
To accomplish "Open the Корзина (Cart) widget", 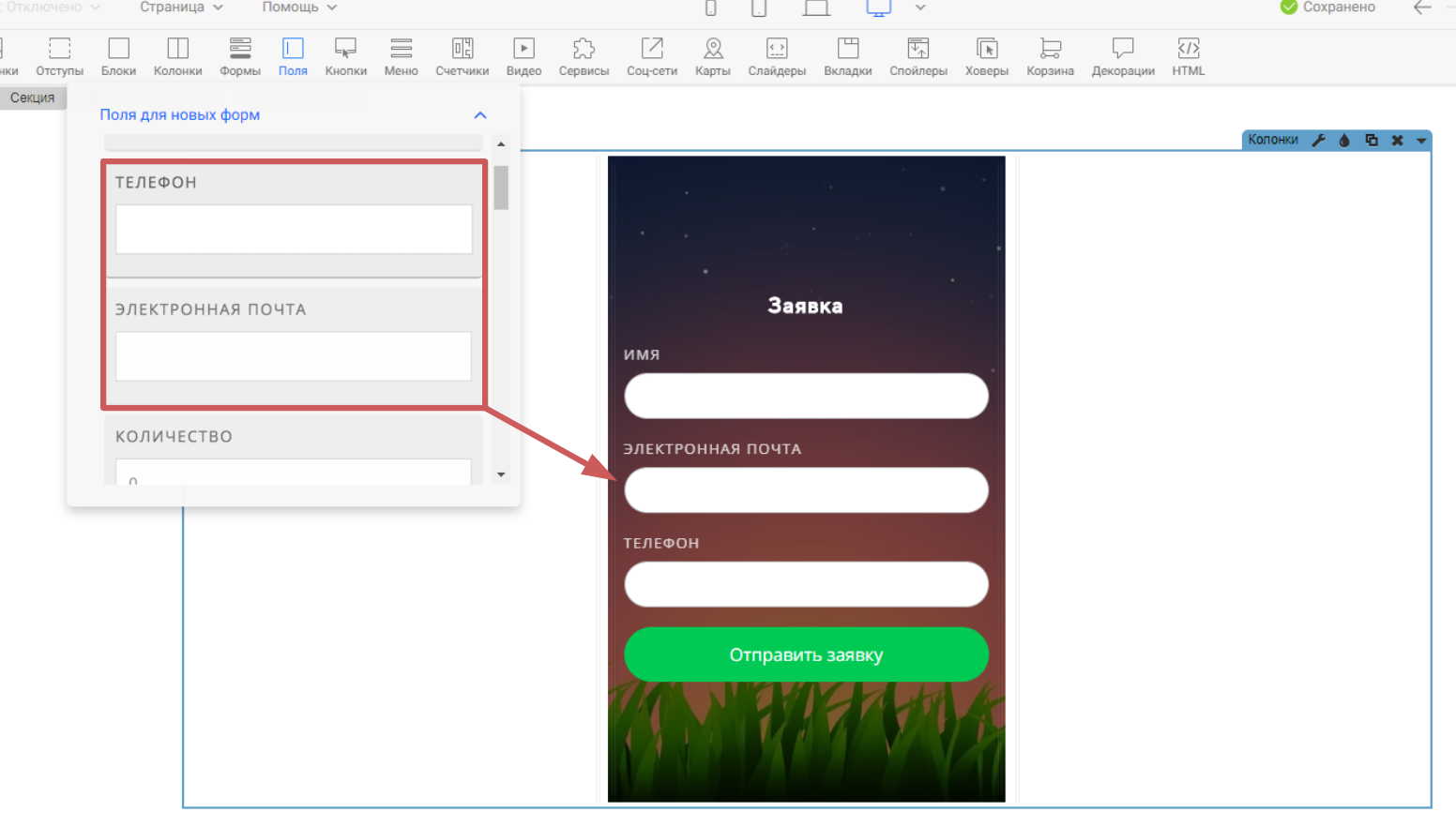I will pyautogui.click(x=1050, y=56).
